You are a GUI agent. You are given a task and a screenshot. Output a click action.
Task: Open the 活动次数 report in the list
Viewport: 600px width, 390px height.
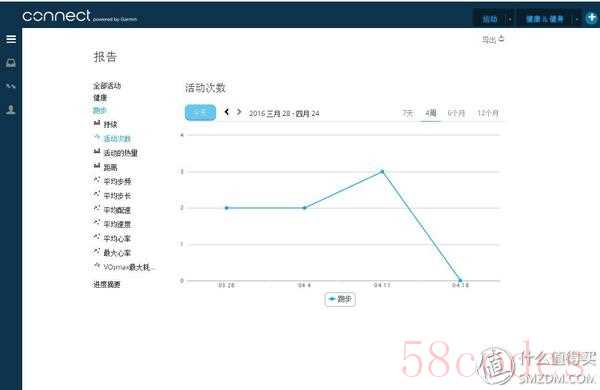[x=117, y=139]
